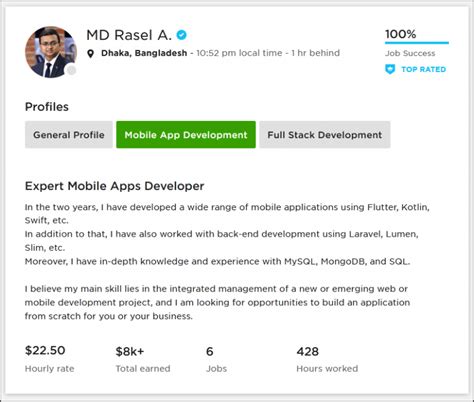Click the line mentioning MySQL, MongoDB, and SQL
This screenshot has width=474, height=402.
click(217, 261)
